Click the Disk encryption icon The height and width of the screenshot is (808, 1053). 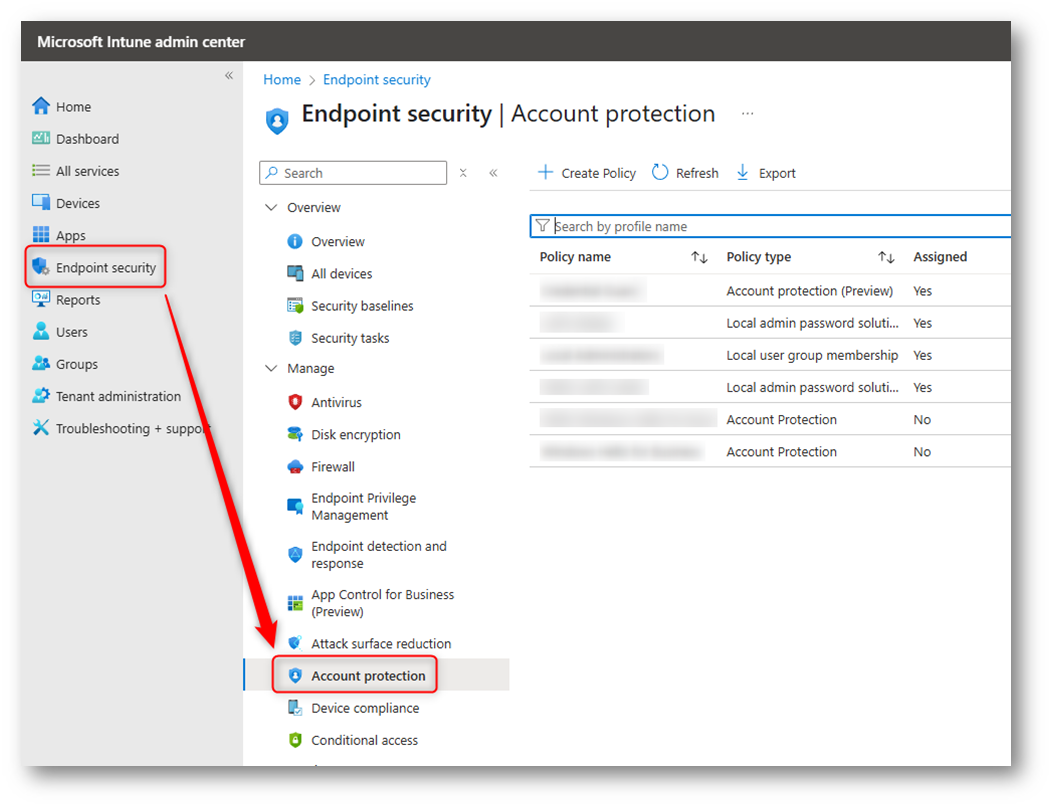[295, 435]
